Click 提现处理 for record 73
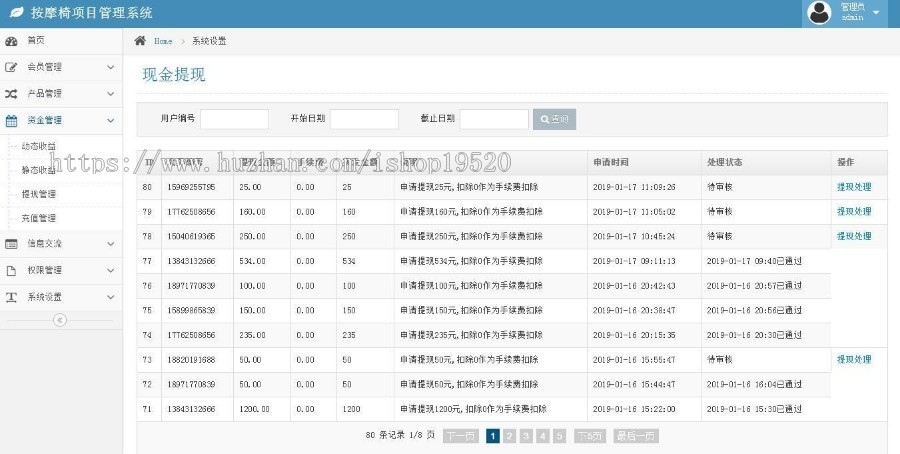Viewport: 900px width, 454px height. 854,360
